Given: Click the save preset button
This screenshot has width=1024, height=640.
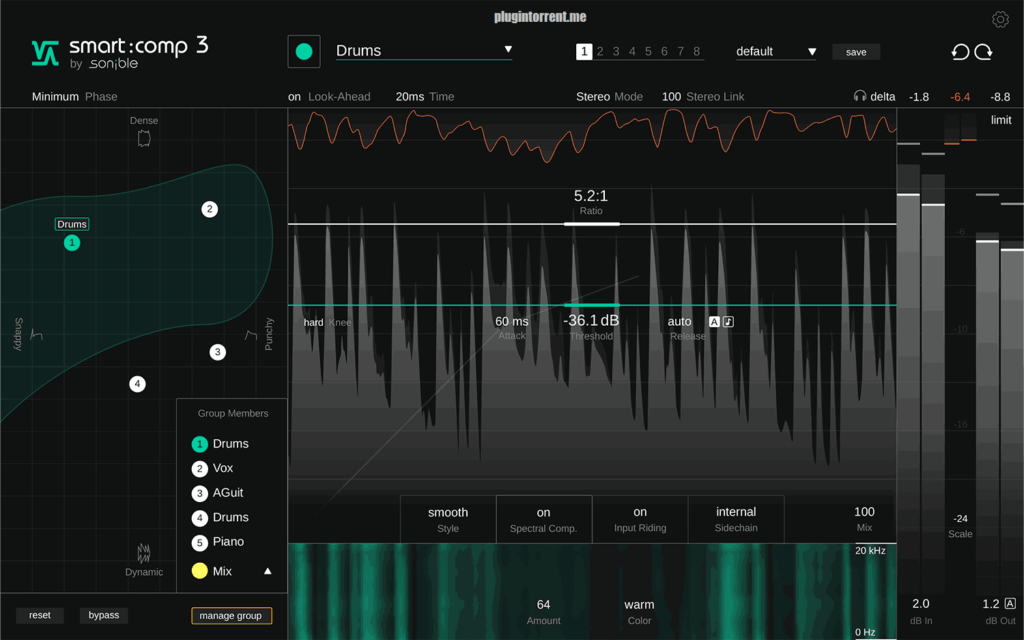Looking at the screenshot, I should pyautogui.click(x=856, y=52).
